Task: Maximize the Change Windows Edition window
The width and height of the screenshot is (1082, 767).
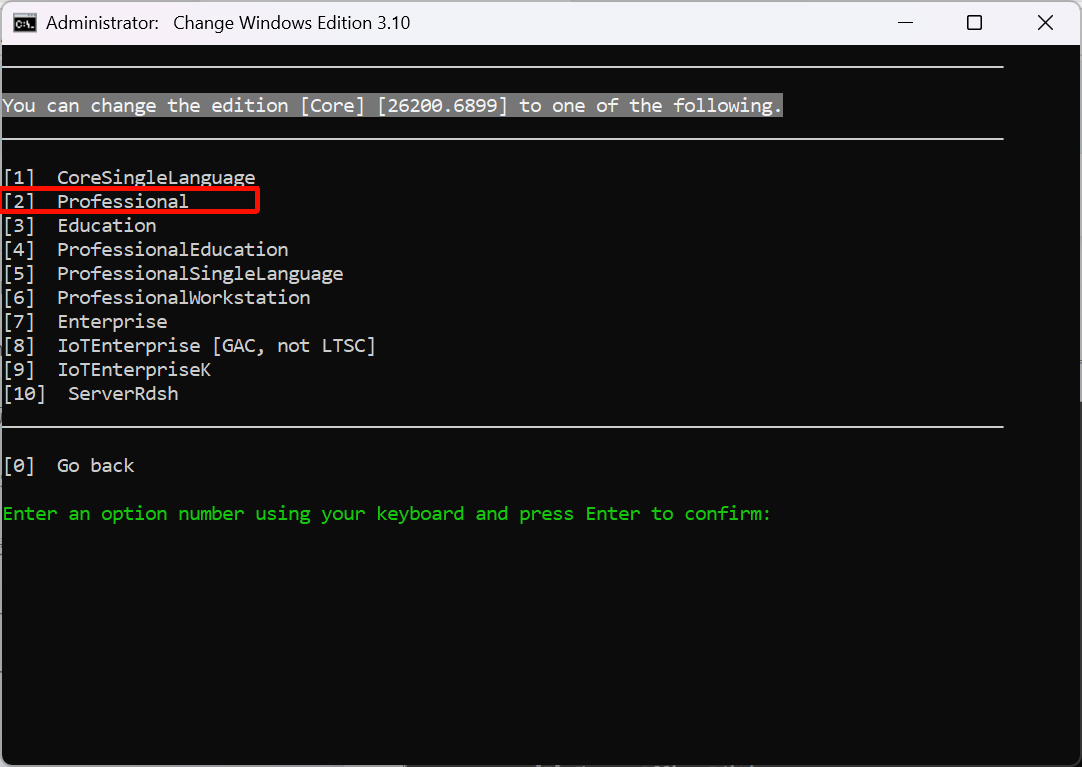Action: click(x=974, y=23)
